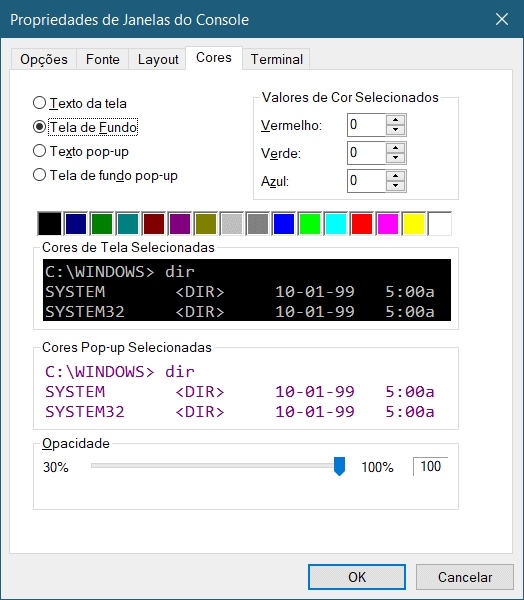Click the Azul value field
Image resolution: width=524 pixels, height=600 pixels.
tap(366, 181)
